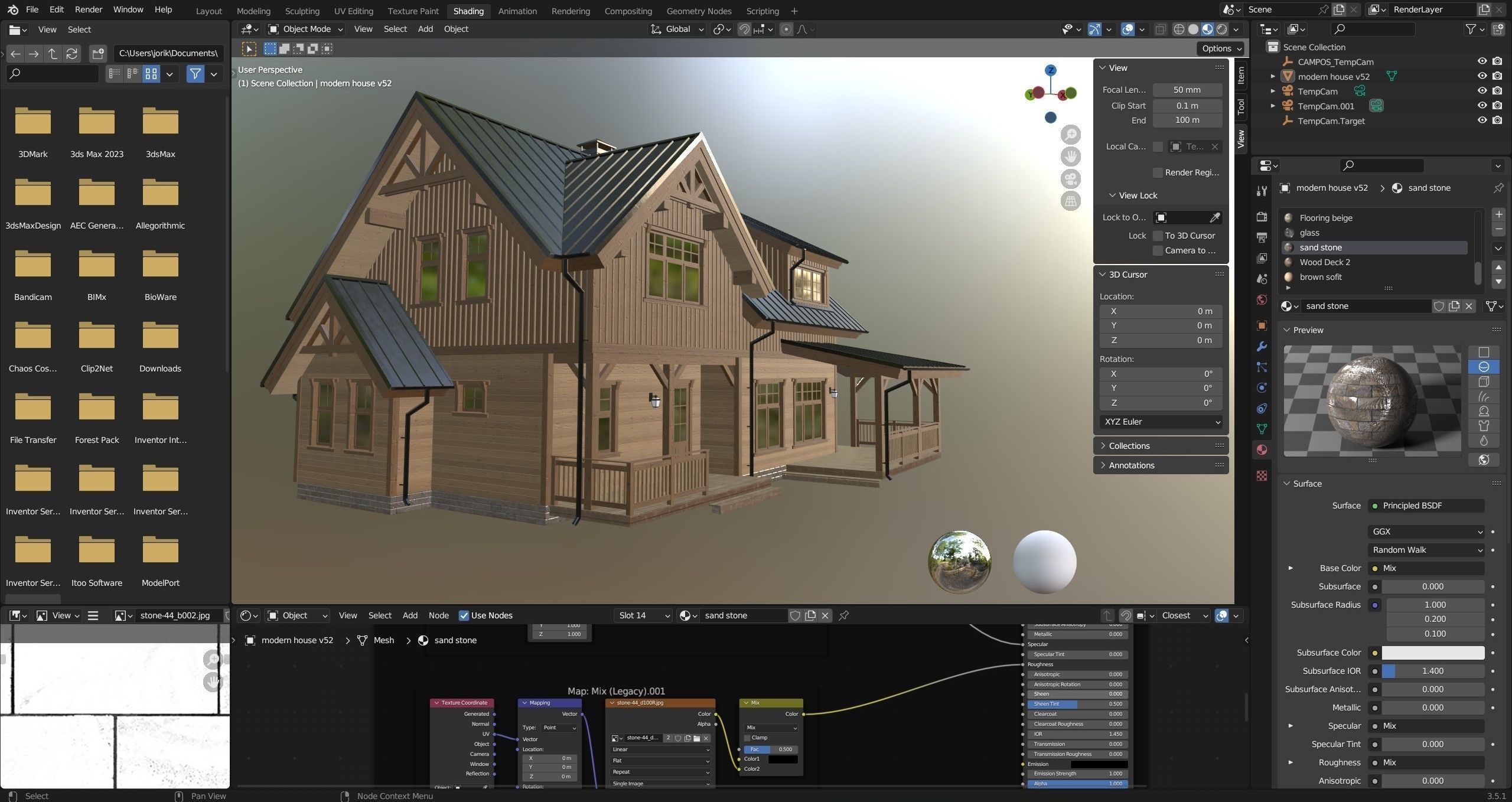This screenshot has height=802, width=1512.
Task: Open Random Walk subsurface method dropdown
Action: pos(1426,550)
